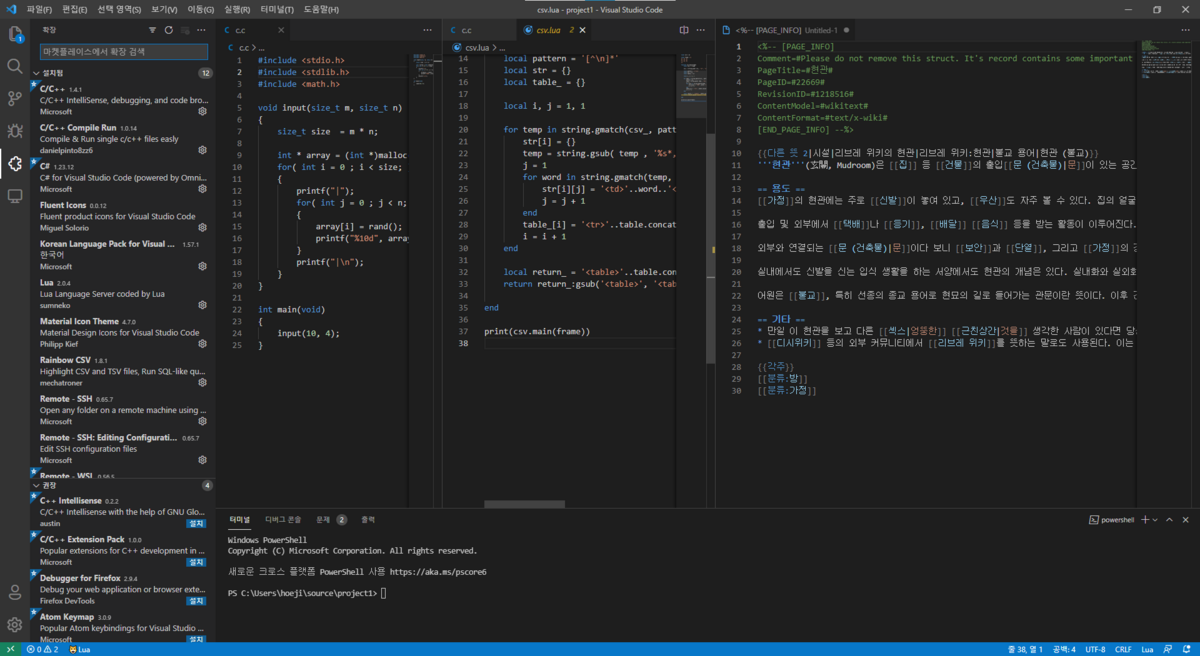Viewport: 1200px width, 656px height.
Task: Open the Source Control view
Action: (15, 98)
